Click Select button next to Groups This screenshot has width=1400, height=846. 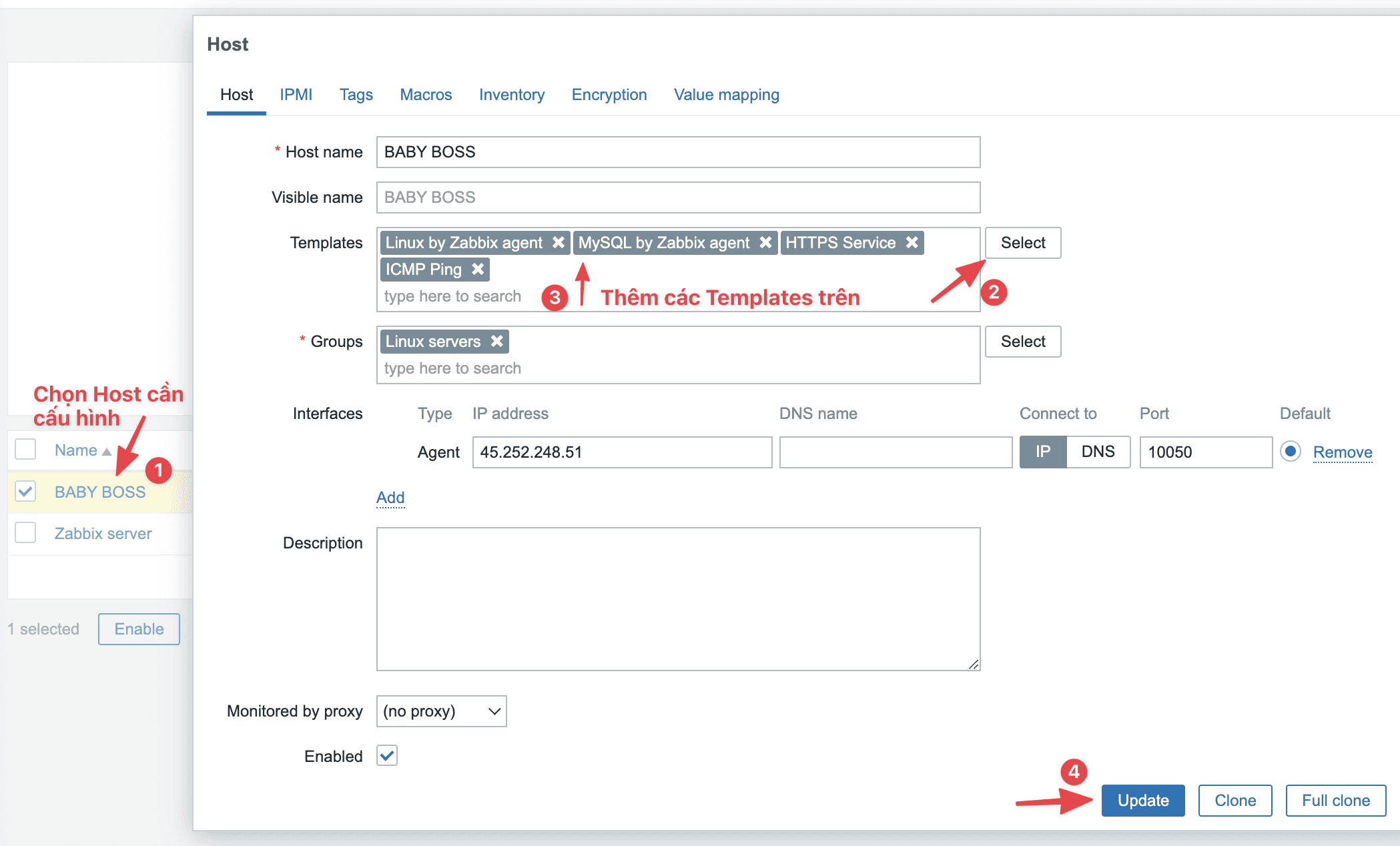[1023, 342]
